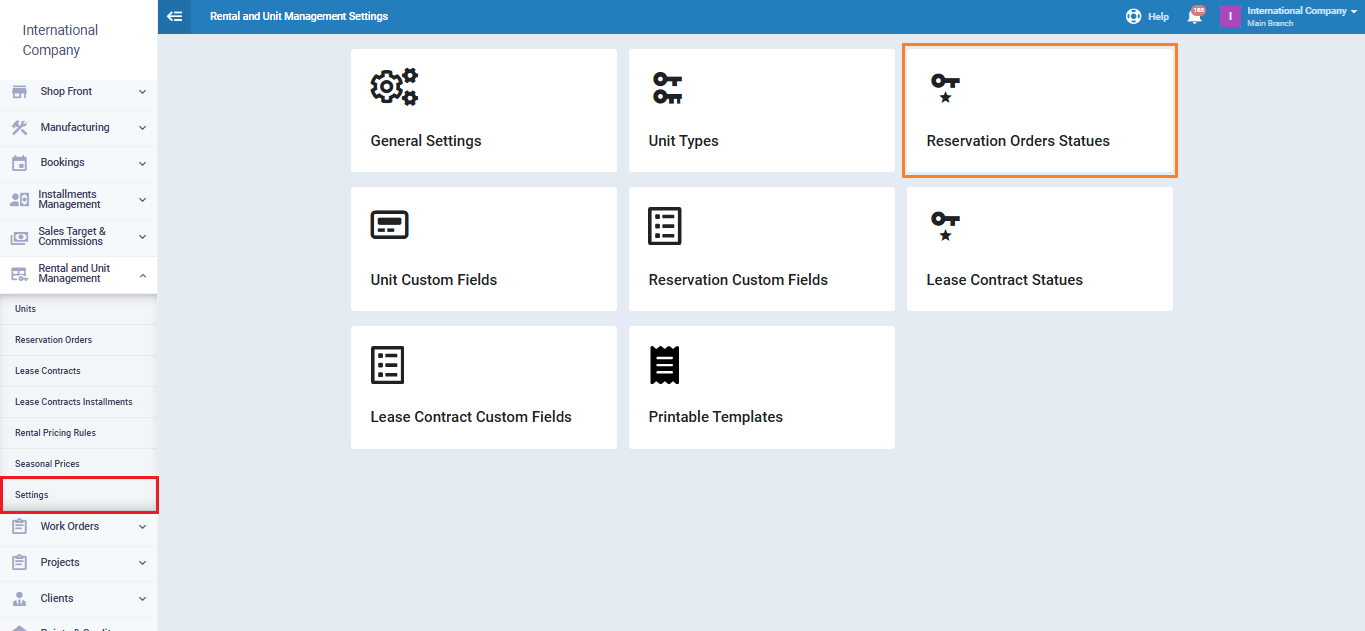Image resolution: width=1365 pixels, height=631 pixels.
Task: Click the Printable Templates receipt icon
Action: pos(664,365)
